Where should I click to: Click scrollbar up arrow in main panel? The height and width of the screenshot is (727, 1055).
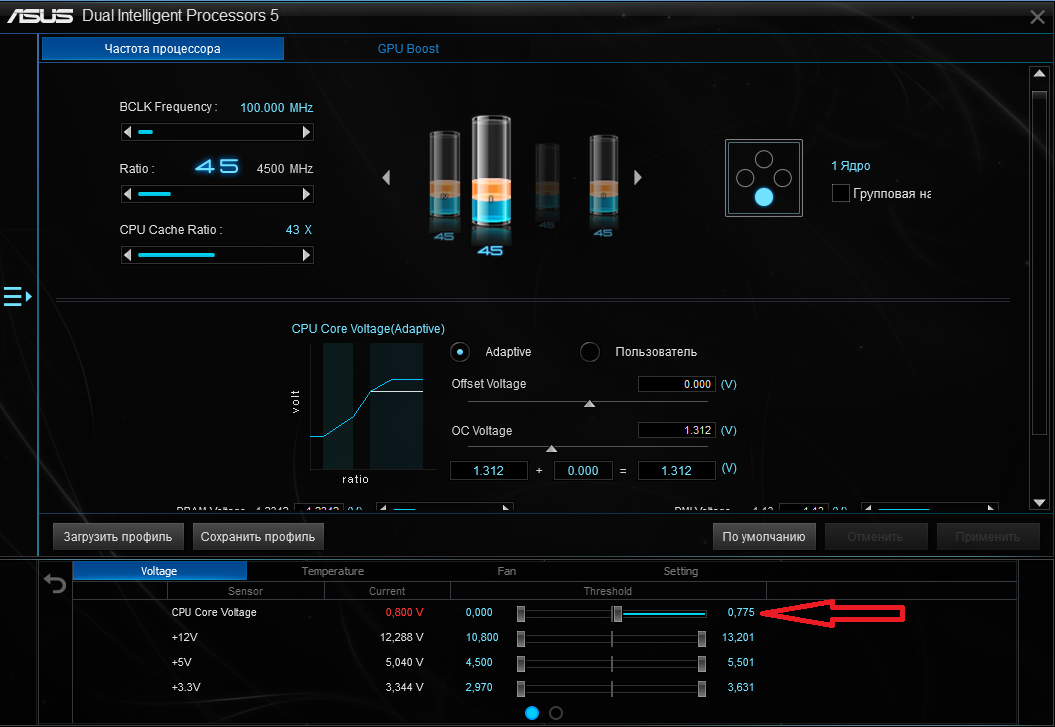1040,73
